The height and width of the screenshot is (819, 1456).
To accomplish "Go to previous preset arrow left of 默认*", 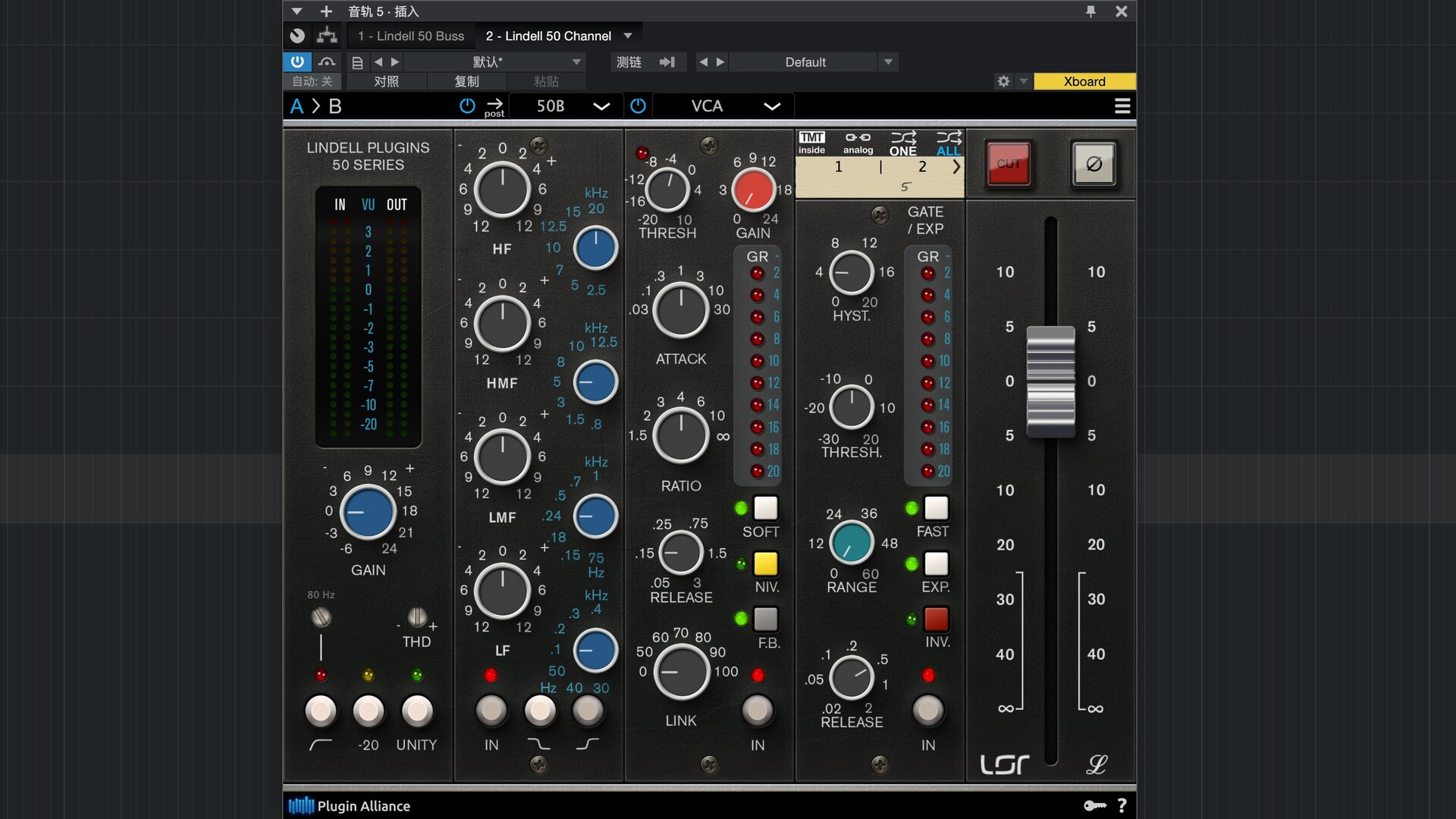I will tap(378, 62).
